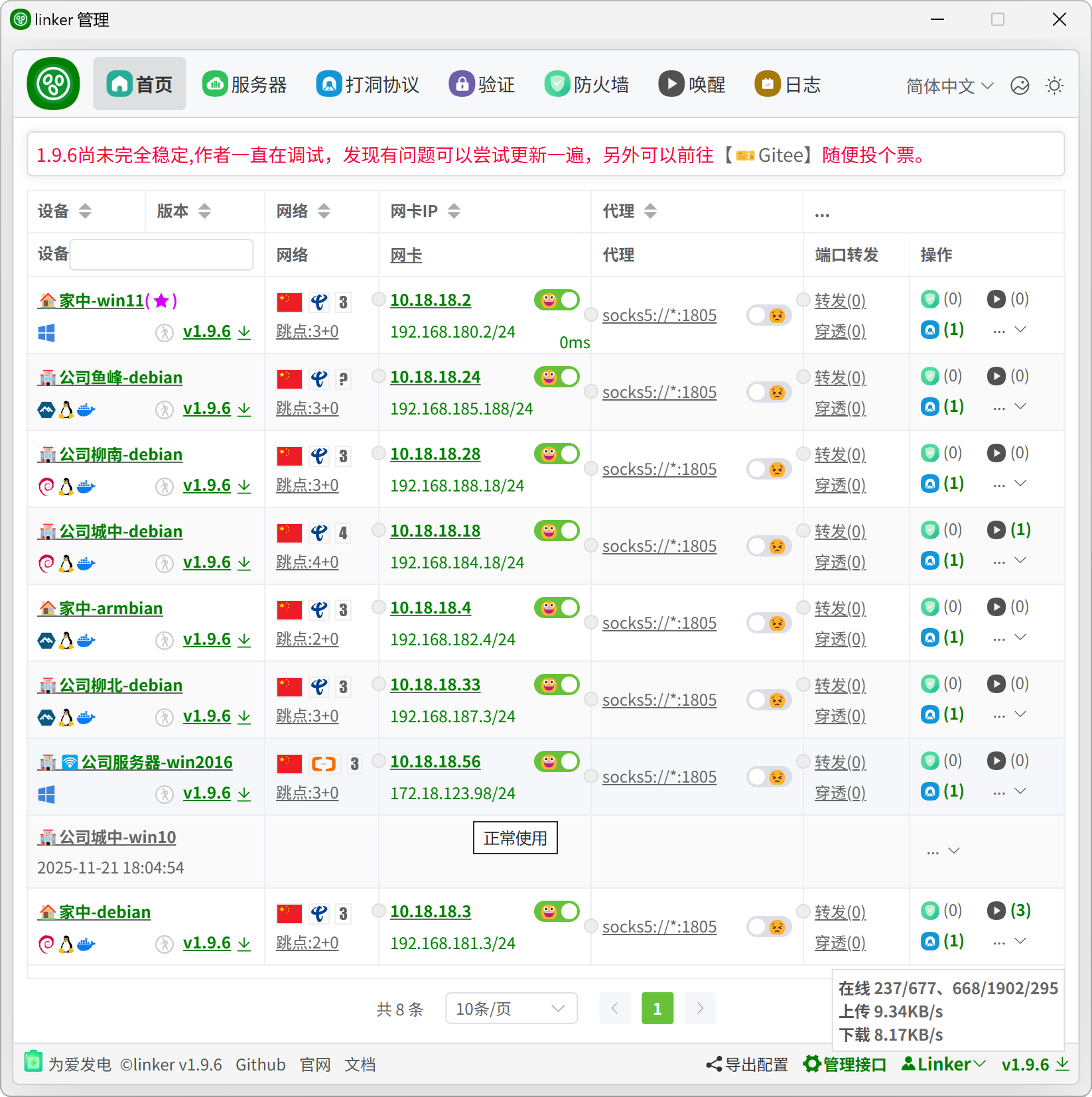Turn off network toggle for 10.18.18.56
1092x1097 pixels.
557,762
